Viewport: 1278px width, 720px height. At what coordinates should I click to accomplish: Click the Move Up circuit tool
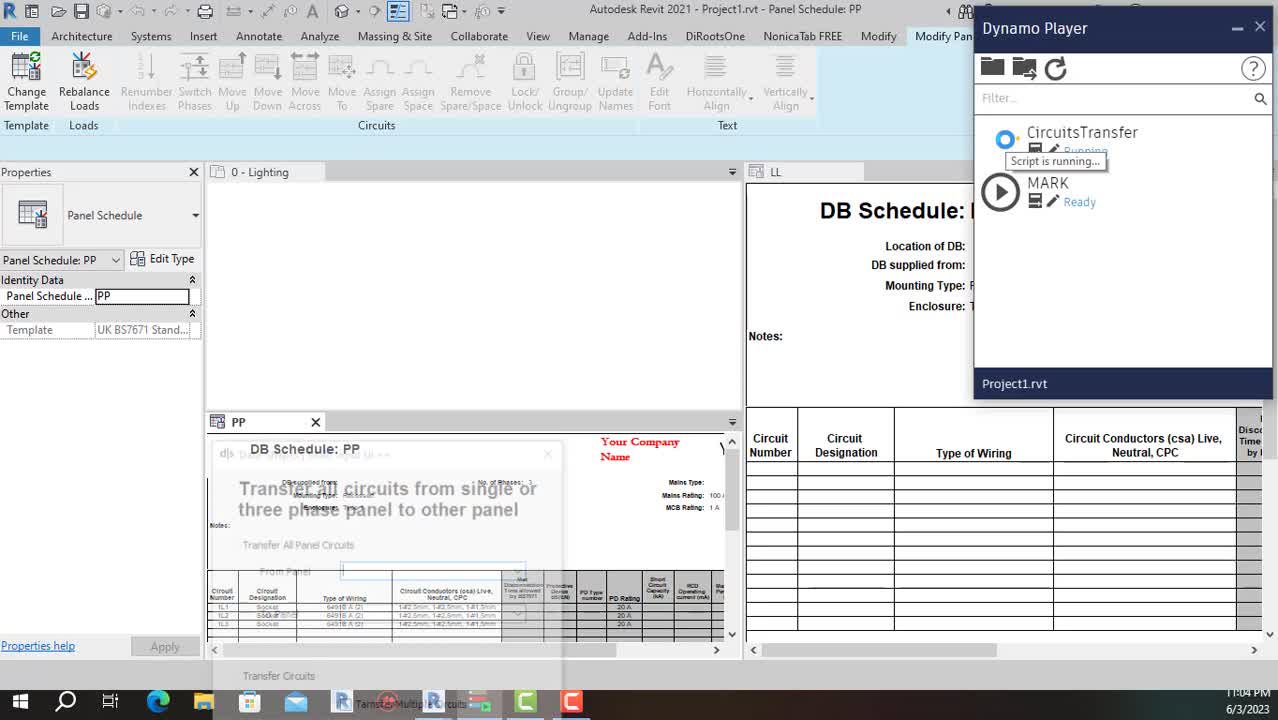click(232, 82)
